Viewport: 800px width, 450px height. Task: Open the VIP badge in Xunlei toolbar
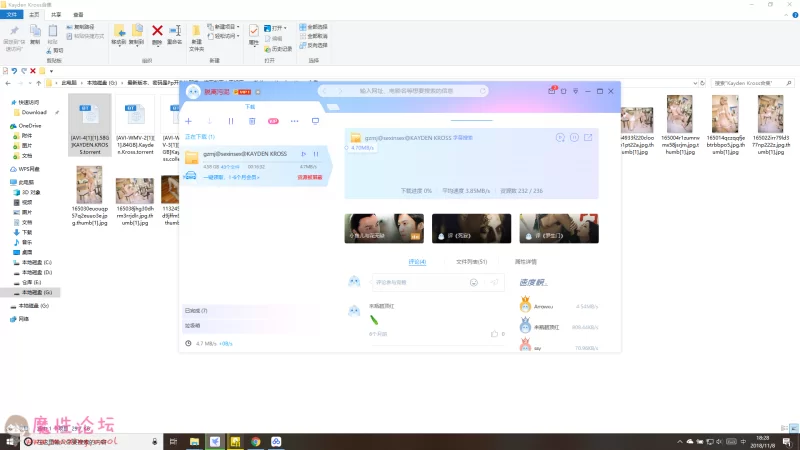[273, 121]
